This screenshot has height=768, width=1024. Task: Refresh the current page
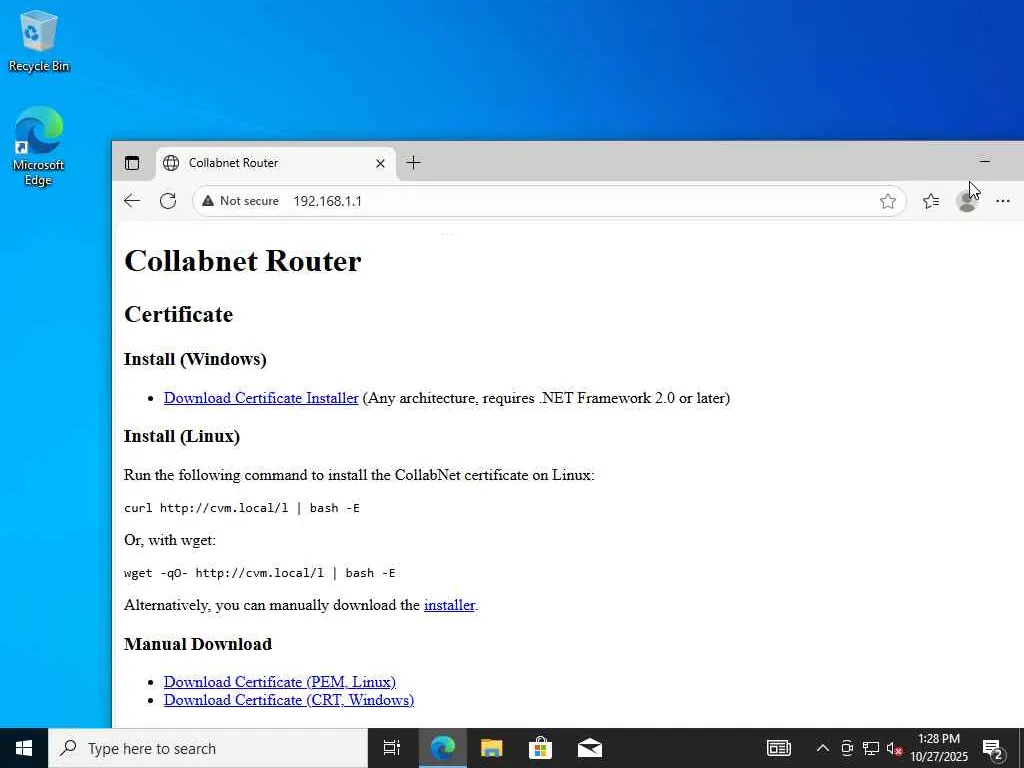168,201
